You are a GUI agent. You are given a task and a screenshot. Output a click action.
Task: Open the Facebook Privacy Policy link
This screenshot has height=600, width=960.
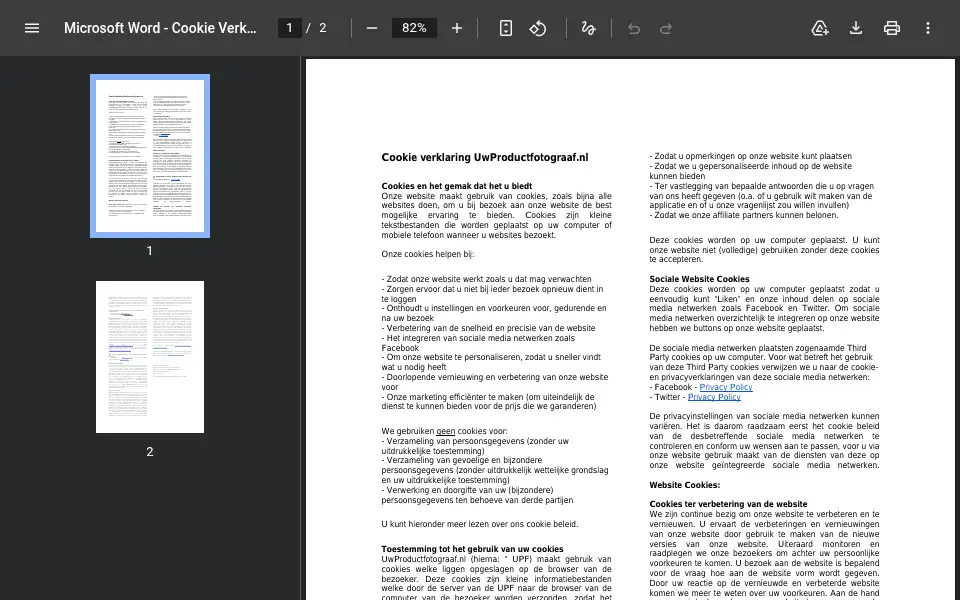tap(726, 387)
